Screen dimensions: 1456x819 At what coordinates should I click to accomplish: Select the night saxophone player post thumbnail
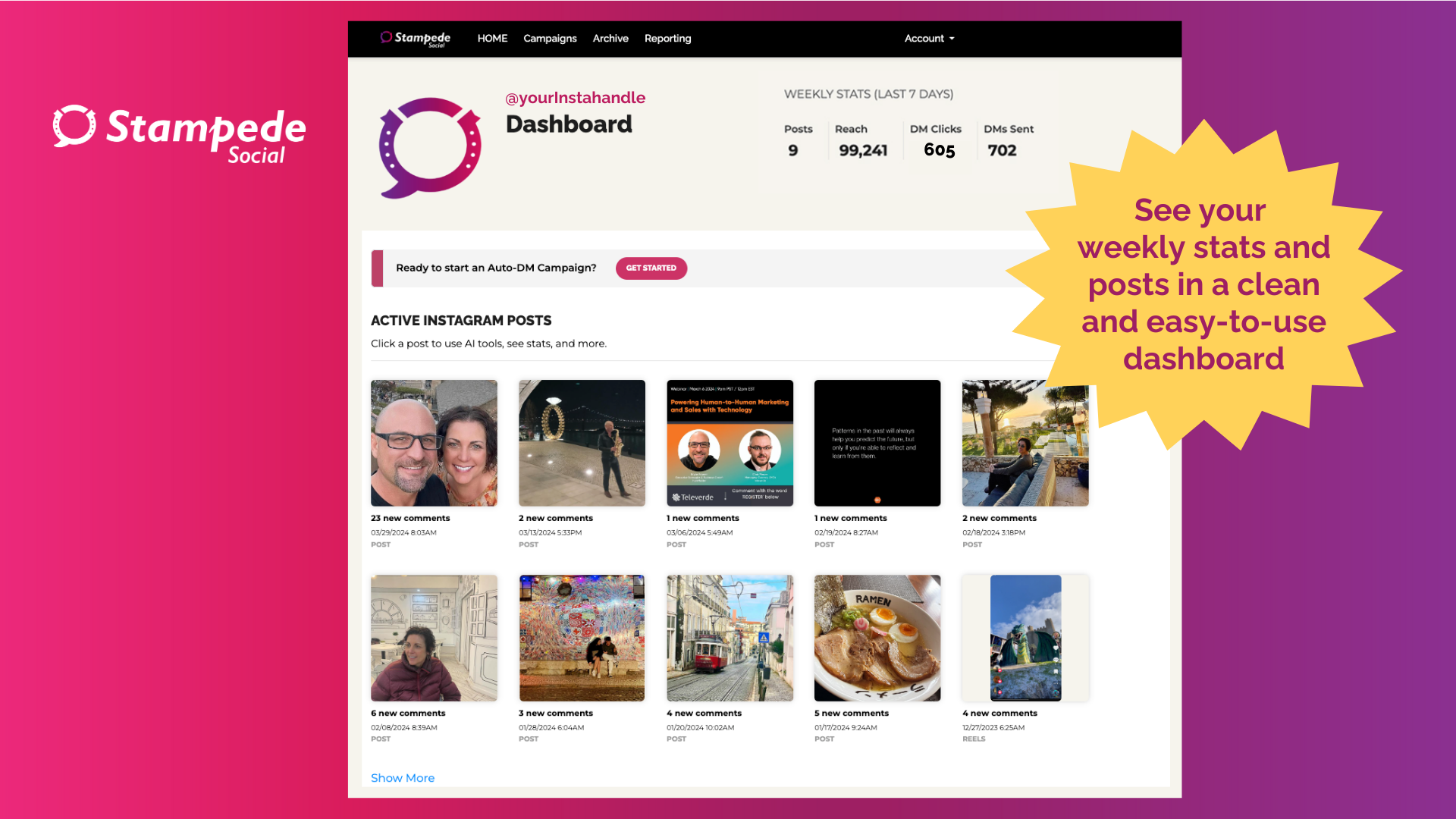click(x=582, y=443)
